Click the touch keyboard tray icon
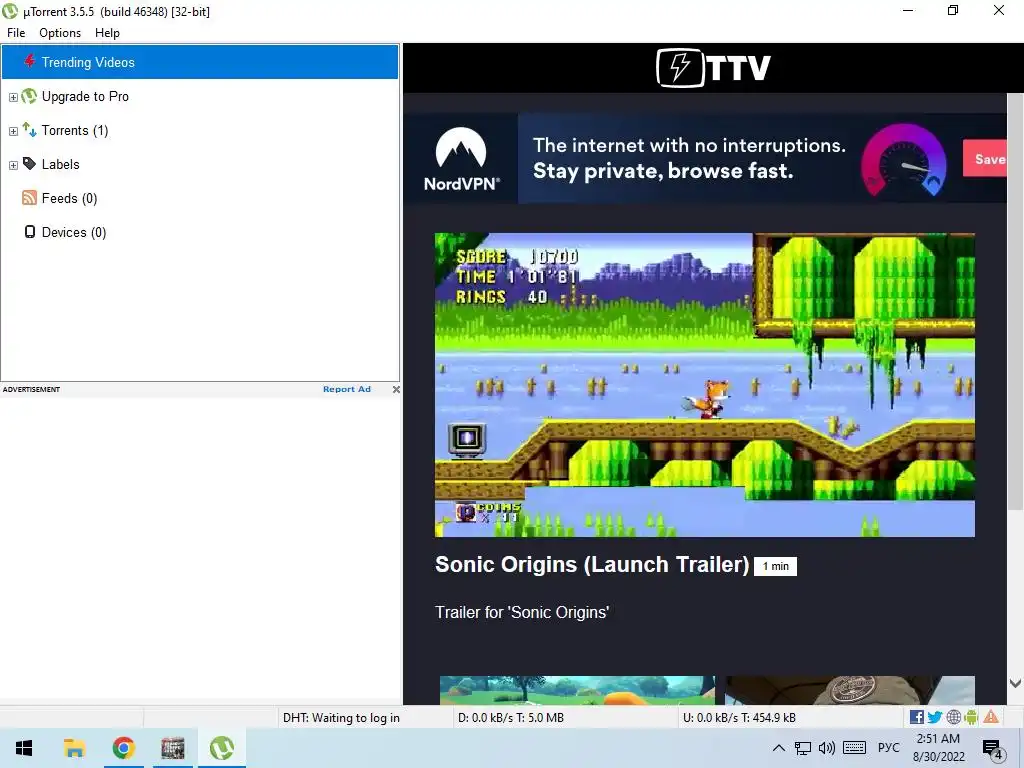Screen dimensions: 1024x768 854,748
